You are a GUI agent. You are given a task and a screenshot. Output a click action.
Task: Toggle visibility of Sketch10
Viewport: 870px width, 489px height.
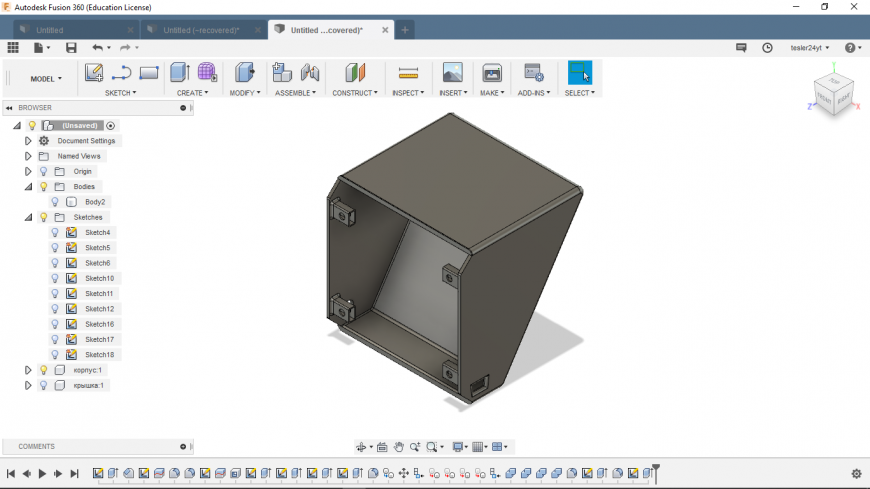pos(55,278)
